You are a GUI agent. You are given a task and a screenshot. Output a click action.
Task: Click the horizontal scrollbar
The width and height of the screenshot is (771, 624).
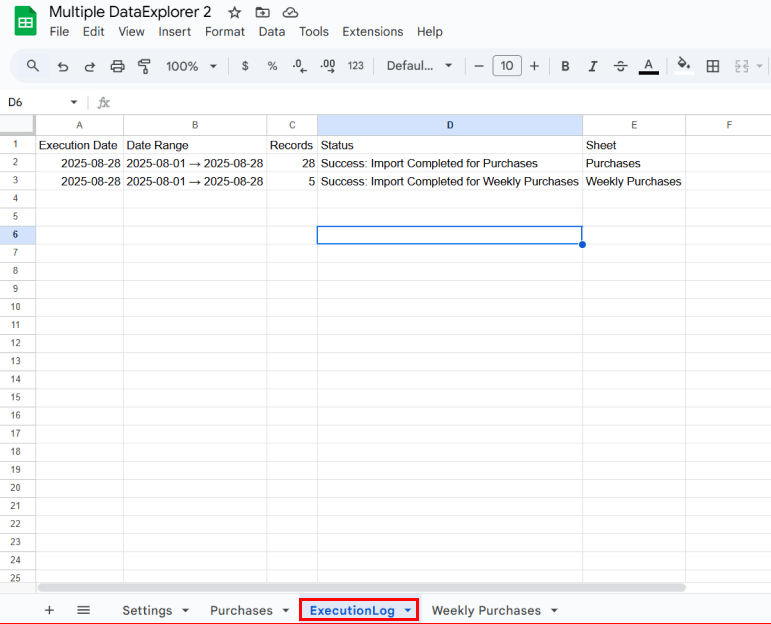coord(361,588)
